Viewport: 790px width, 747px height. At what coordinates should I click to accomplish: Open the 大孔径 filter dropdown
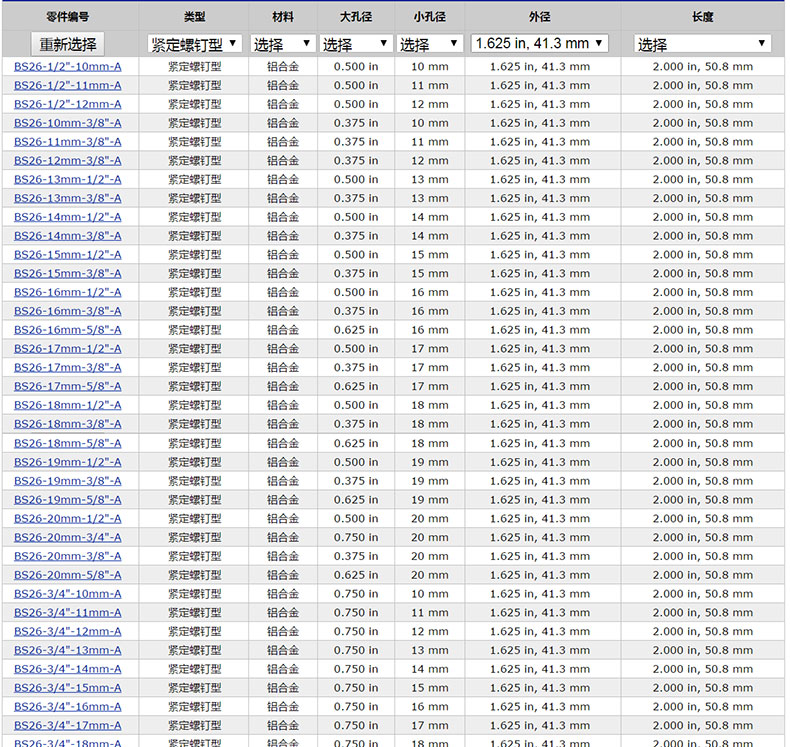tap(355, 44)
